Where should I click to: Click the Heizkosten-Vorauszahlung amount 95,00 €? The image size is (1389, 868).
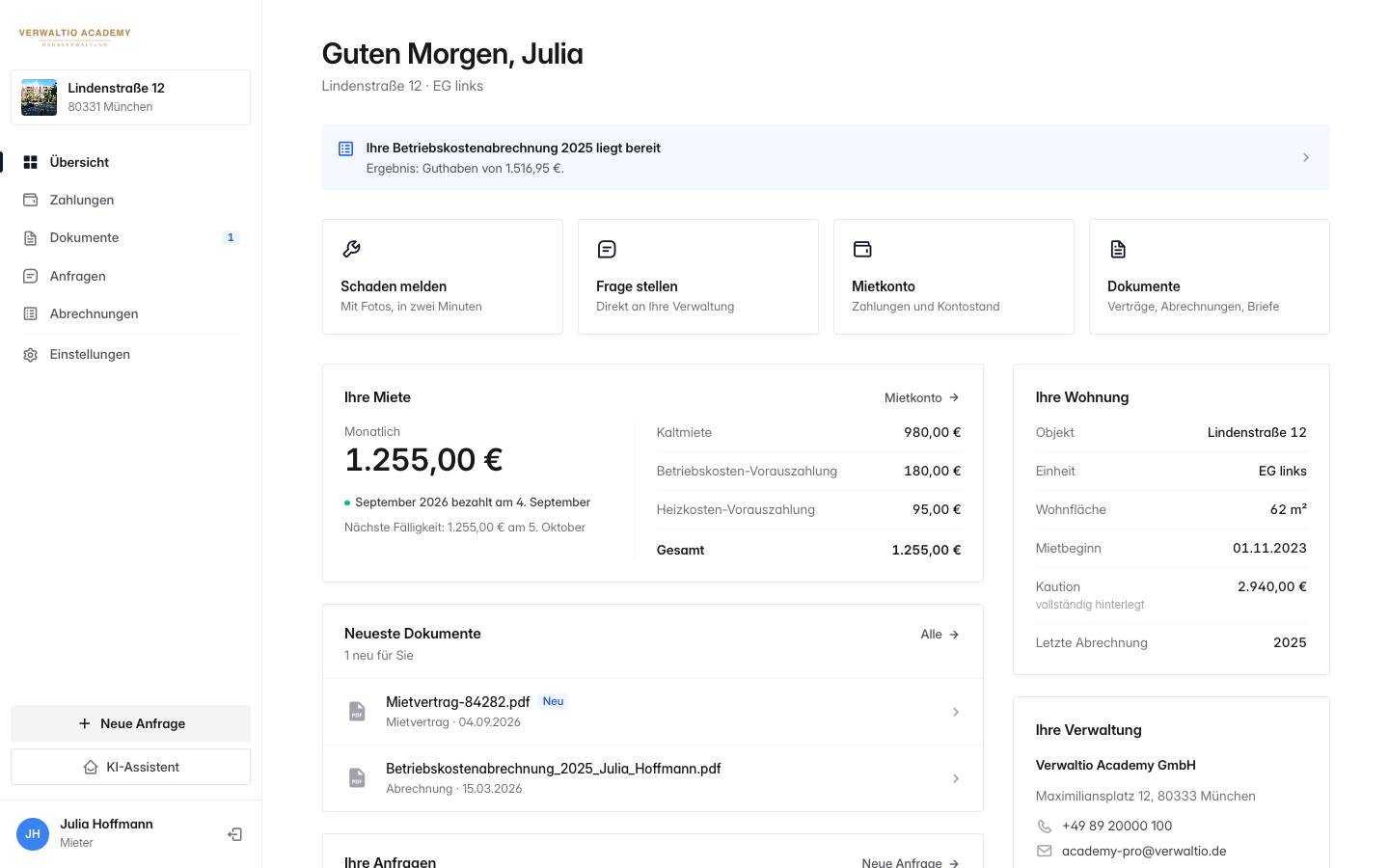[x=937, y=509]
